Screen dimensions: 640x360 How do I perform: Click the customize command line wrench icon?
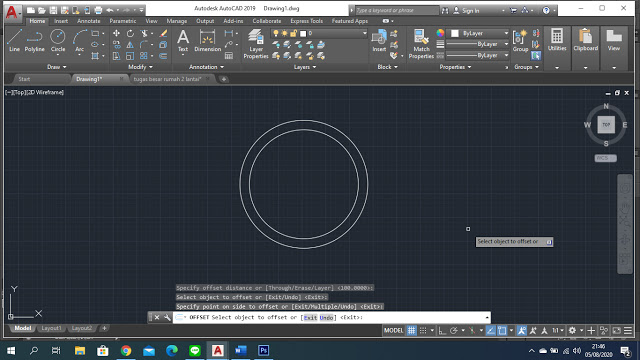point(167,317)
